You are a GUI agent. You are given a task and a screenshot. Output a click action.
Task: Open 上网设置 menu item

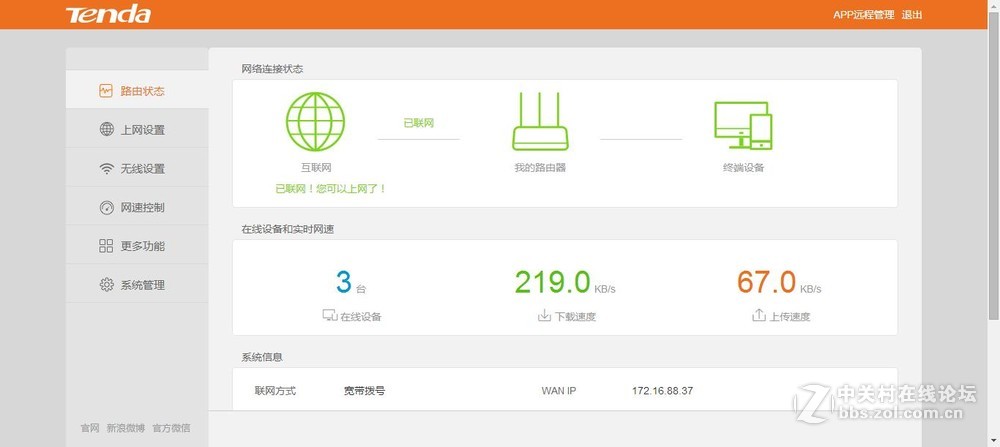[142, 130]
